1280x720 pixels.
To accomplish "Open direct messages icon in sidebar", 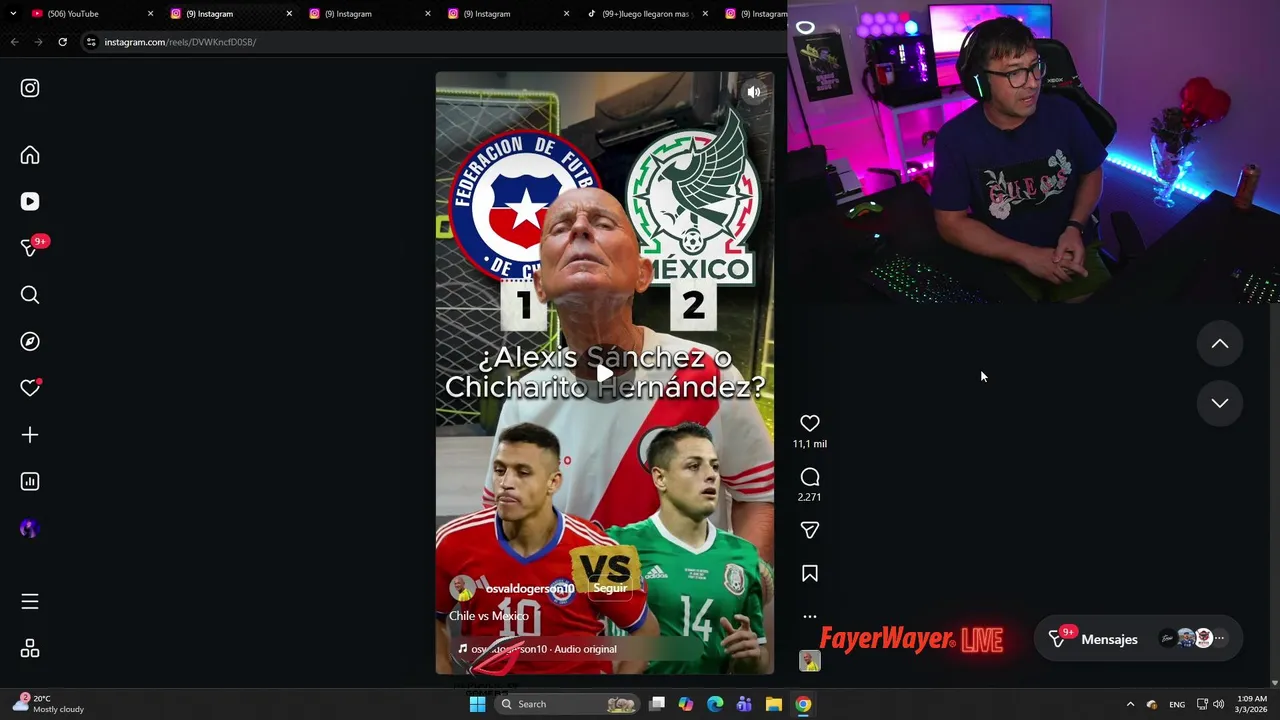I will [30, 248].
